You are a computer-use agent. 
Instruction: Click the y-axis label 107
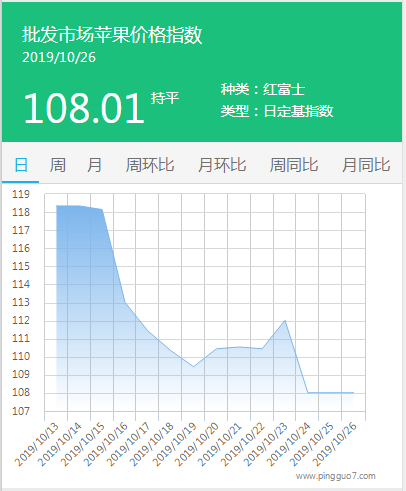click(x=21, y=411)
